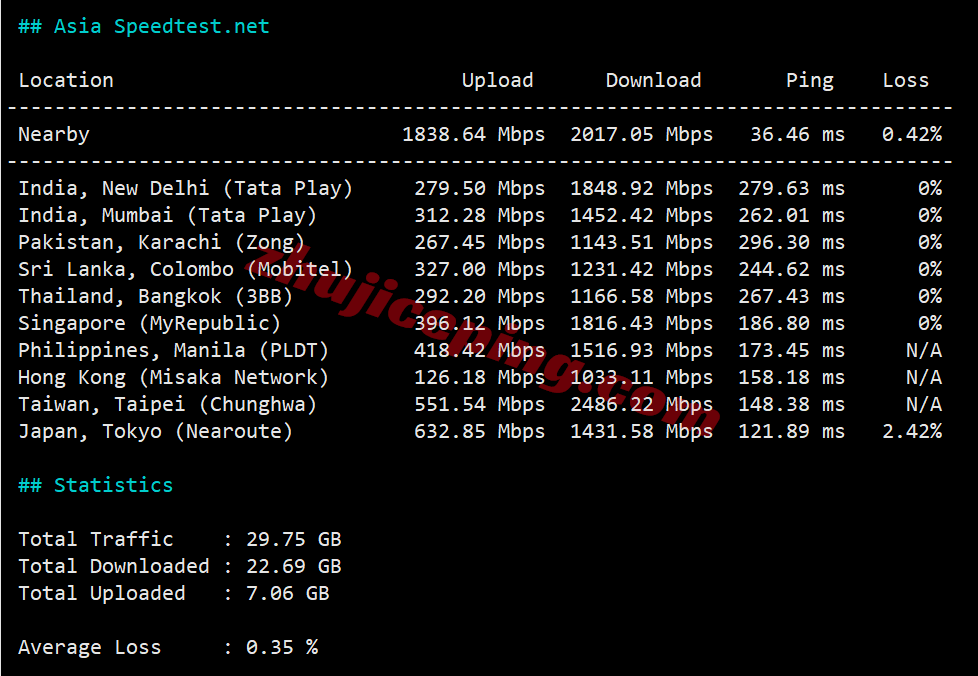Select the Location column header
978x676 pixels.
tap(66, 80)
